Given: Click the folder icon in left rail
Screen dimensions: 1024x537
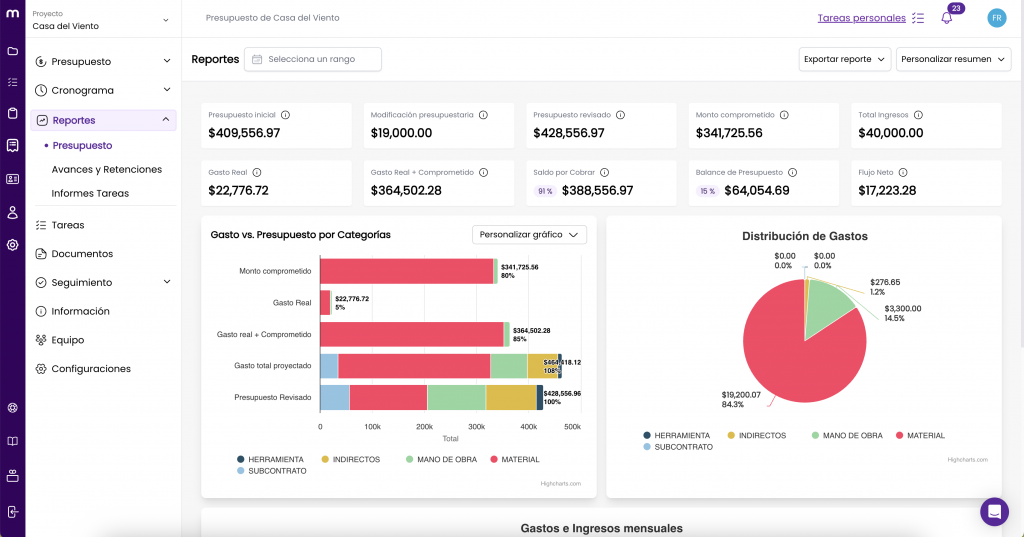Looking at the screenshot, I should [12, 51].
